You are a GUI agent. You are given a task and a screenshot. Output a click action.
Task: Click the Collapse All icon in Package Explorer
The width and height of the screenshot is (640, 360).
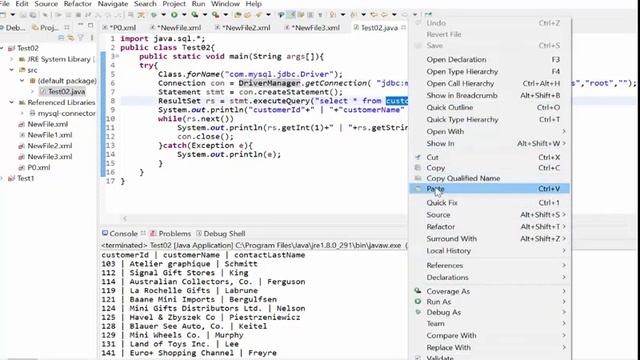click(x=61, y=38)
